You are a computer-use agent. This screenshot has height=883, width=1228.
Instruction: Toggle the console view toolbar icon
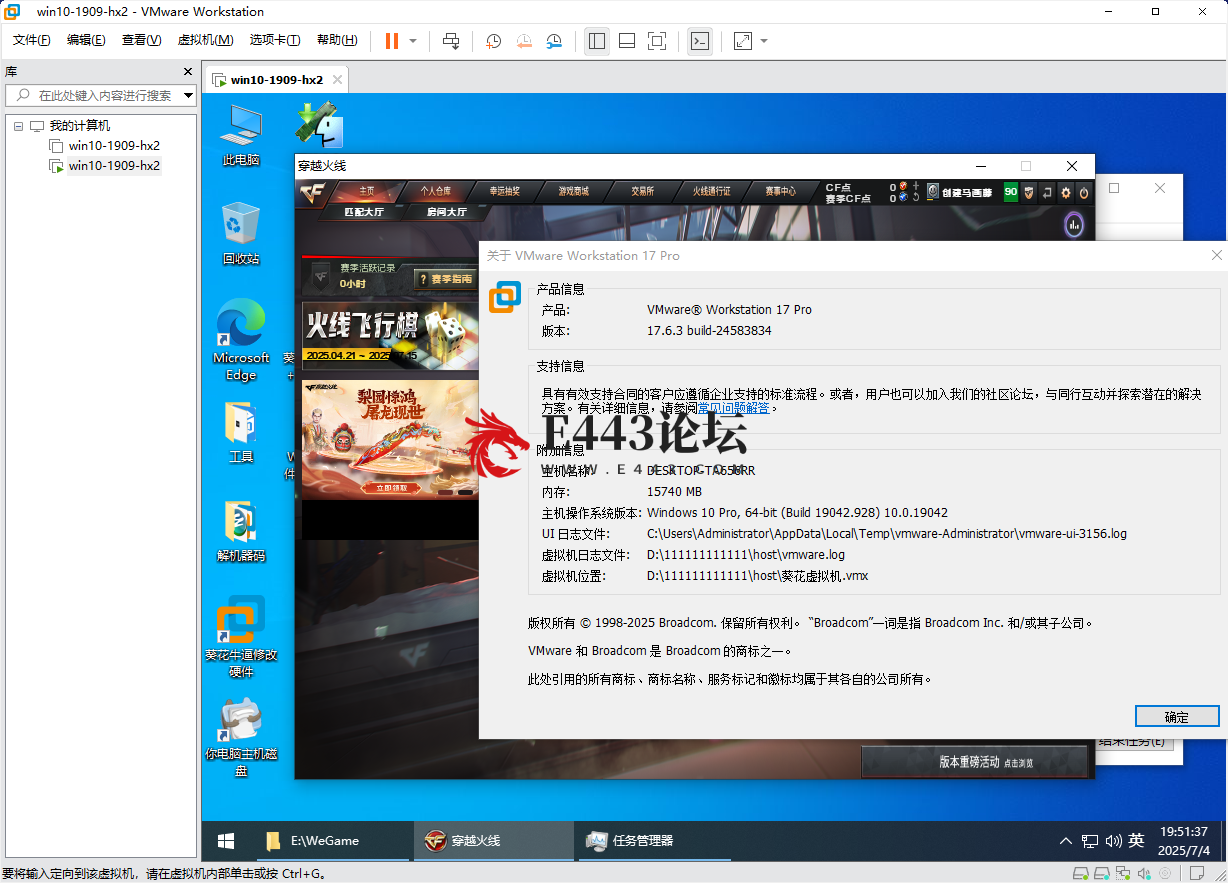pos(700,41)
